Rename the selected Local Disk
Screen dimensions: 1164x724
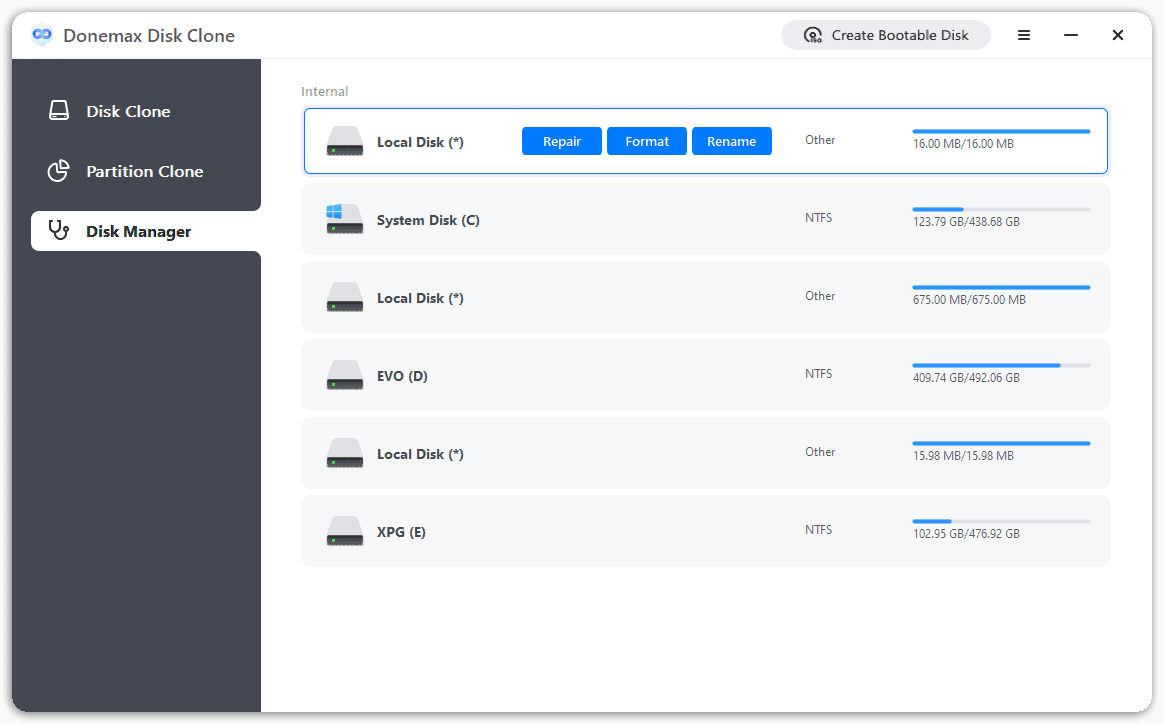[x=732, y=141]
